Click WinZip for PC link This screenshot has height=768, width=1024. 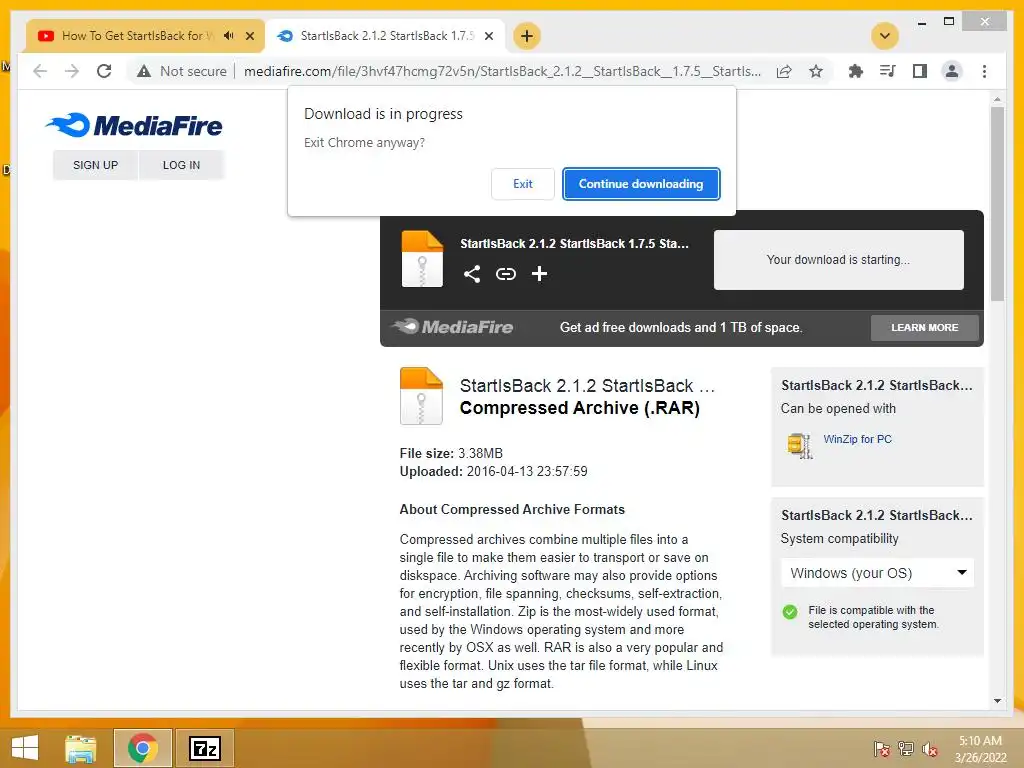click(x=857, y=439)
